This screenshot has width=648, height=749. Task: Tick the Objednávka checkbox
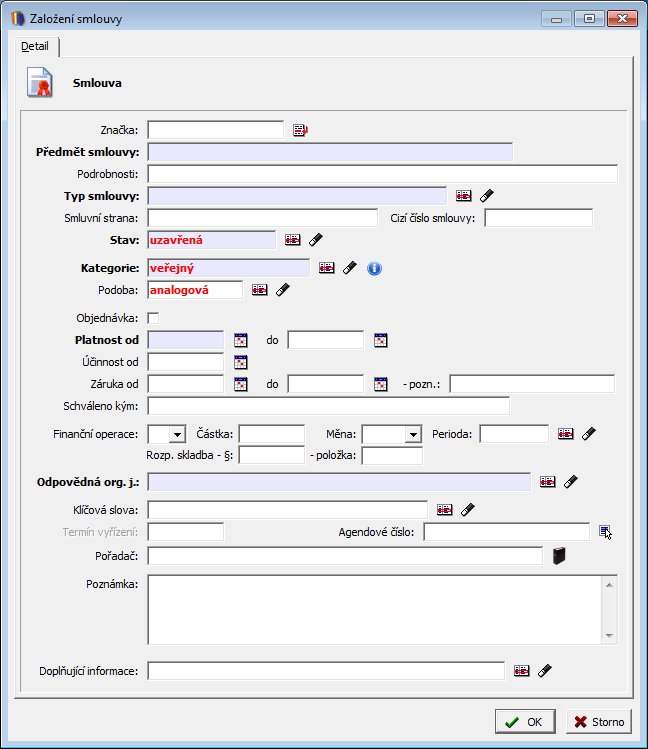(153, 318)
